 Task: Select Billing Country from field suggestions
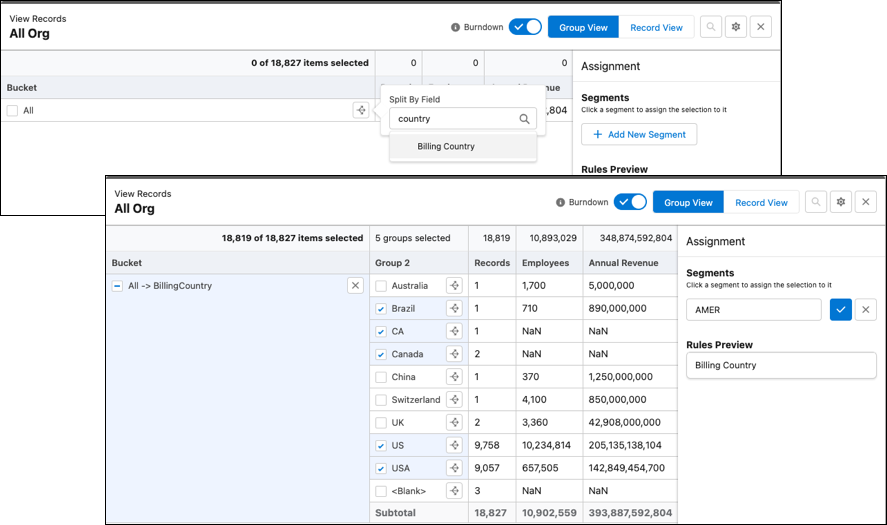click(x=463, y=147)
